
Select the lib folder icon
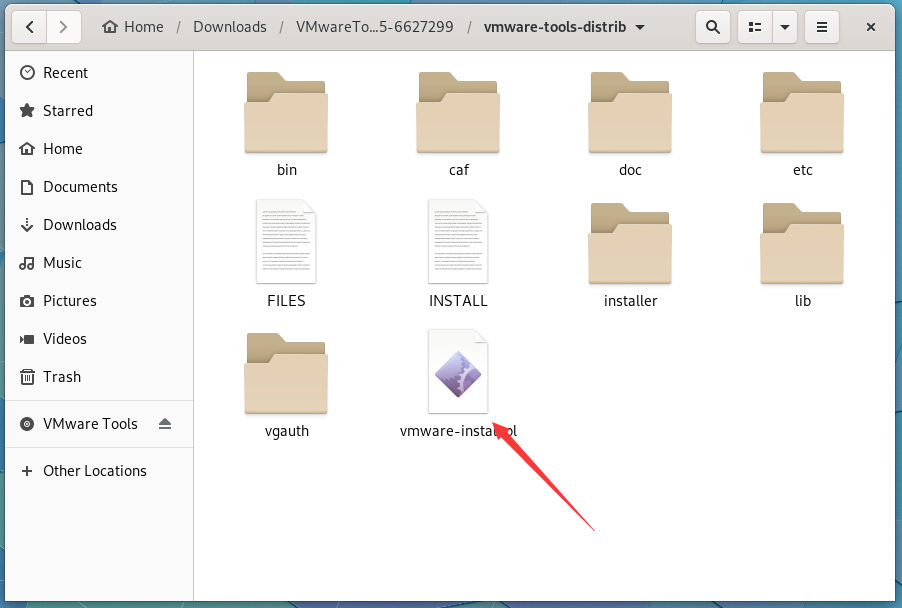point(802,243)
